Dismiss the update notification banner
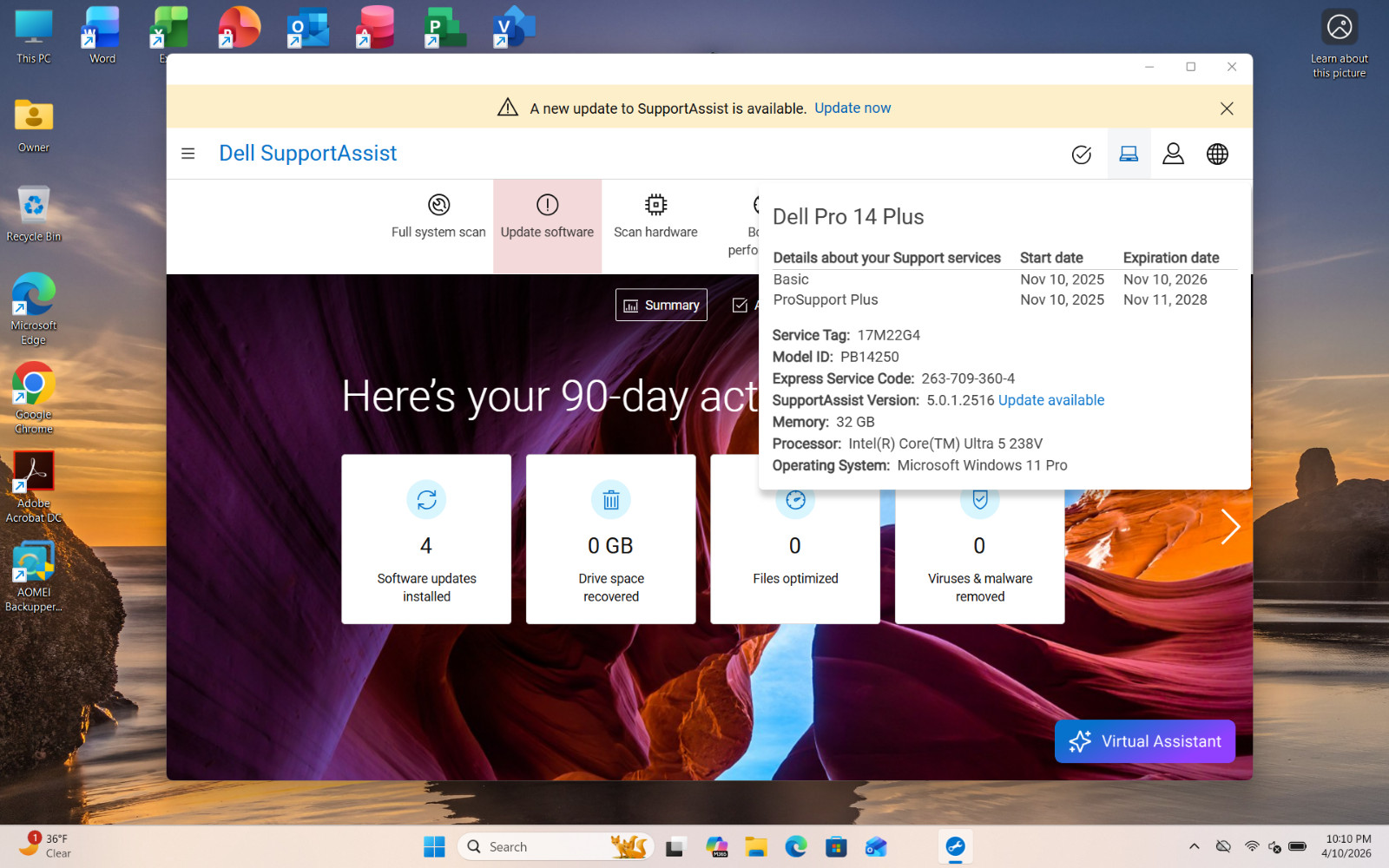This screenshot has width=1389, height=868. coord(1227,108)
